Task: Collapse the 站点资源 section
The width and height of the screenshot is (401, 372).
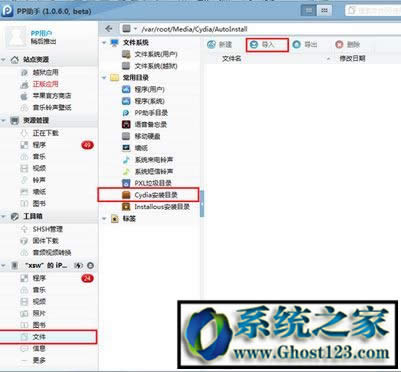Action: pyautogui.click(x=4, y=60)
